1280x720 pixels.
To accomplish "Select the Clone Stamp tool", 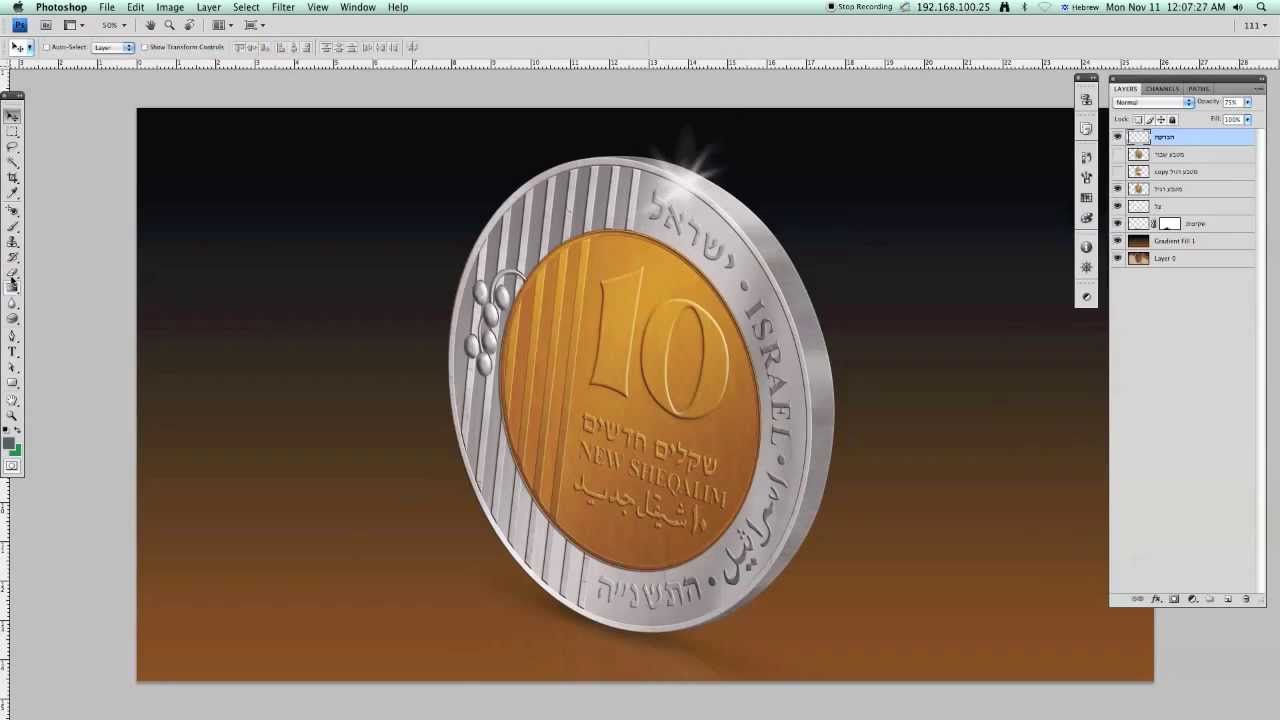I will click(x=12, y=241).
